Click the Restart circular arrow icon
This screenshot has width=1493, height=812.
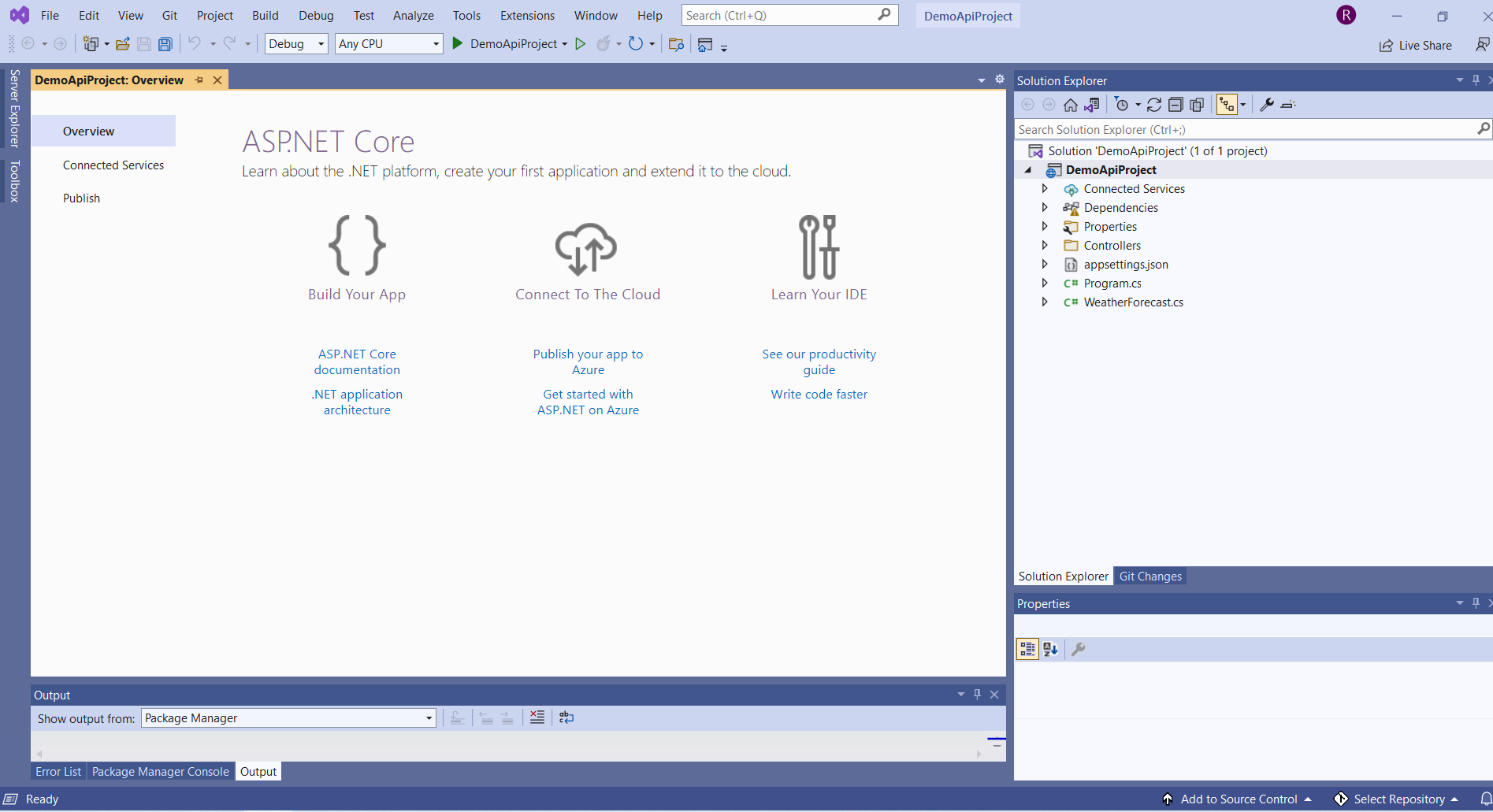(636, 44)
